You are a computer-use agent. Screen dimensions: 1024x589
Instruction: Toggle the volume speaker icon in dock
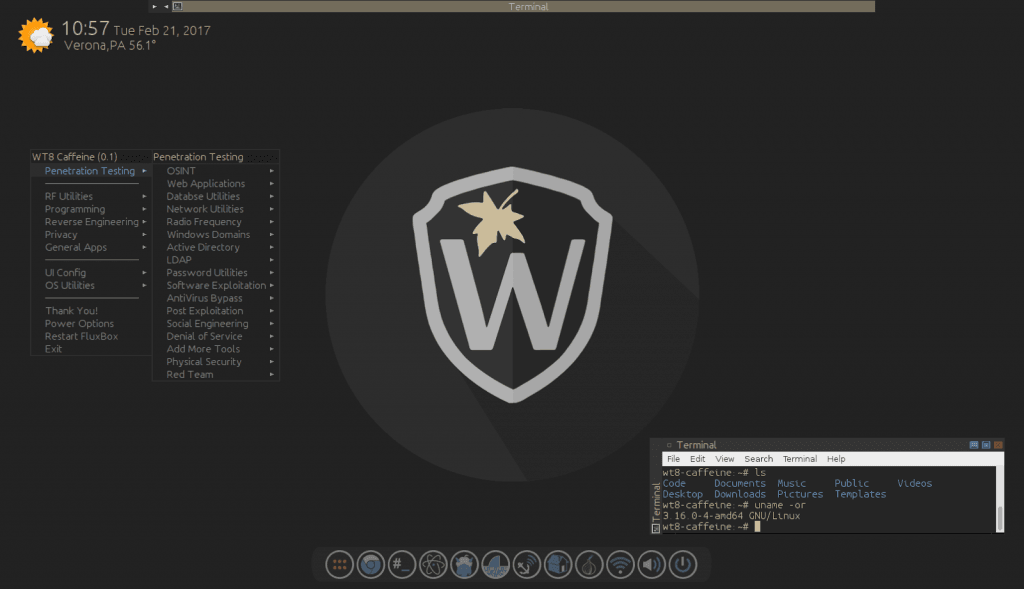click(652, 565)
